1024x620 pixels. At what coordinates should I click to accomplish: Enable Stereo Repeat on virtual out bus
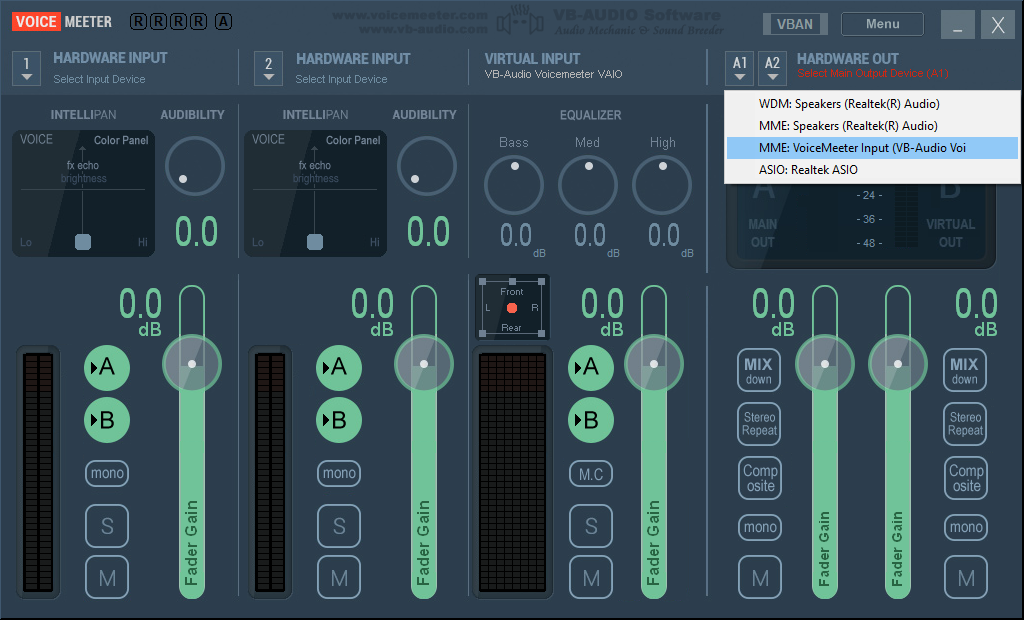965,424
